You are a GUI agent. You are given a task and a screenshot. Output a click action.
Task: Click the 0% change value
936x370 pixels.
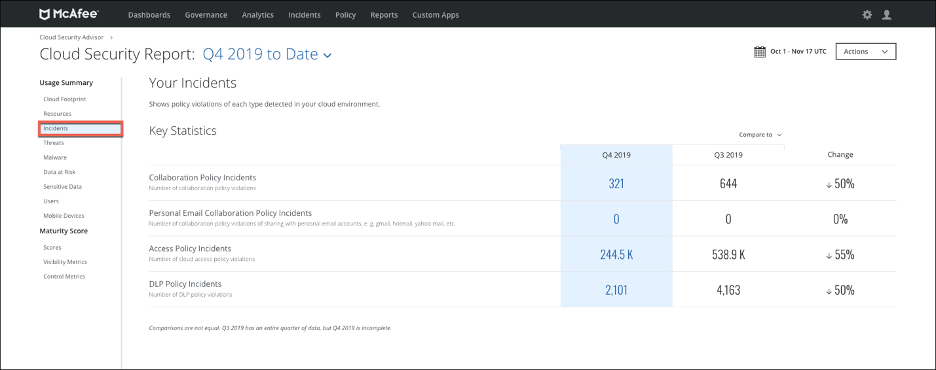840,219
